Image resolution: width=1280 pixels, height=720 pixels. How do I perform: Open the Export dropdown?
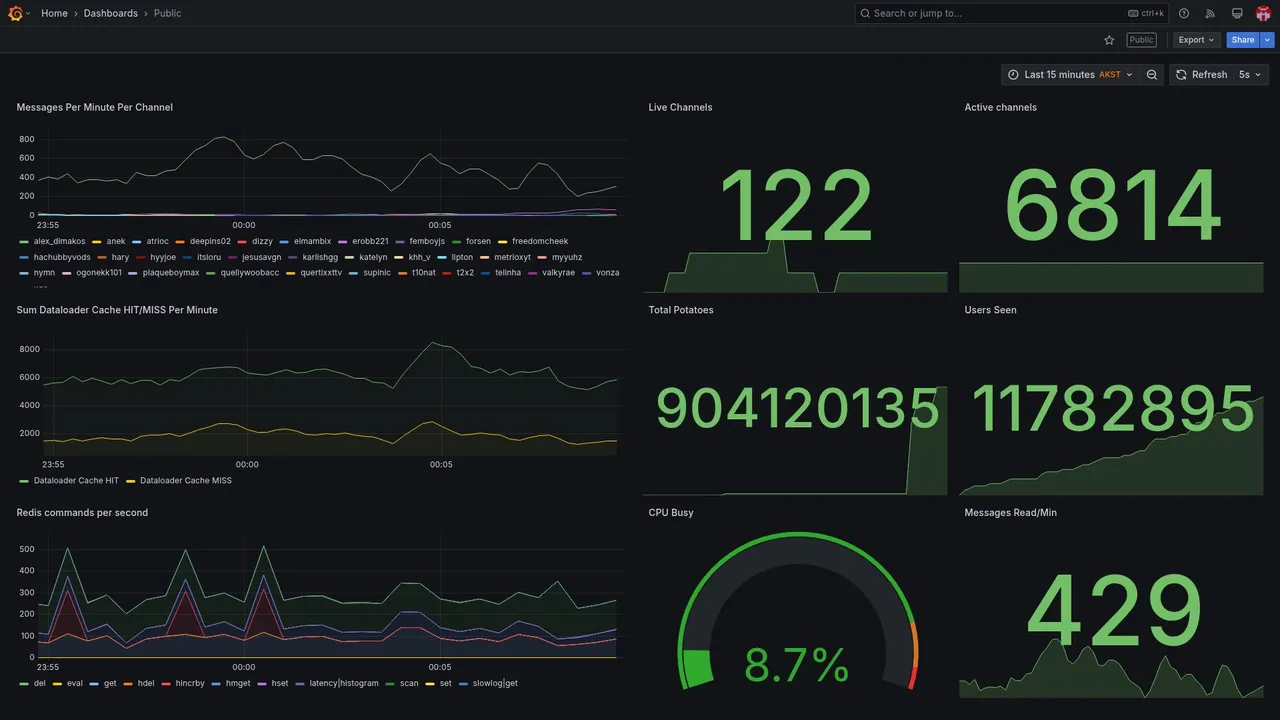[x=1196, y=40]
